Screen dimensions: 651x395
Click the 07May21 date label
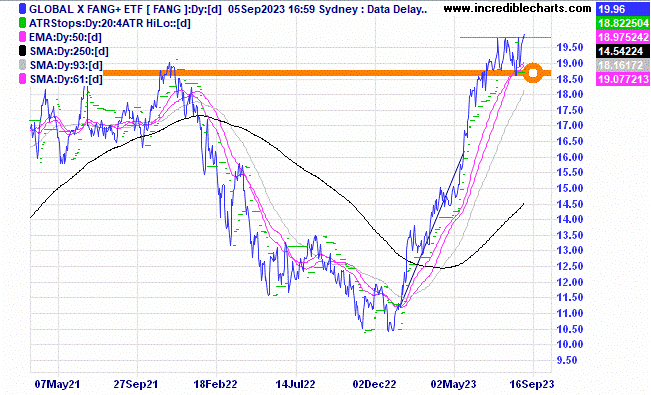(57, 384)
